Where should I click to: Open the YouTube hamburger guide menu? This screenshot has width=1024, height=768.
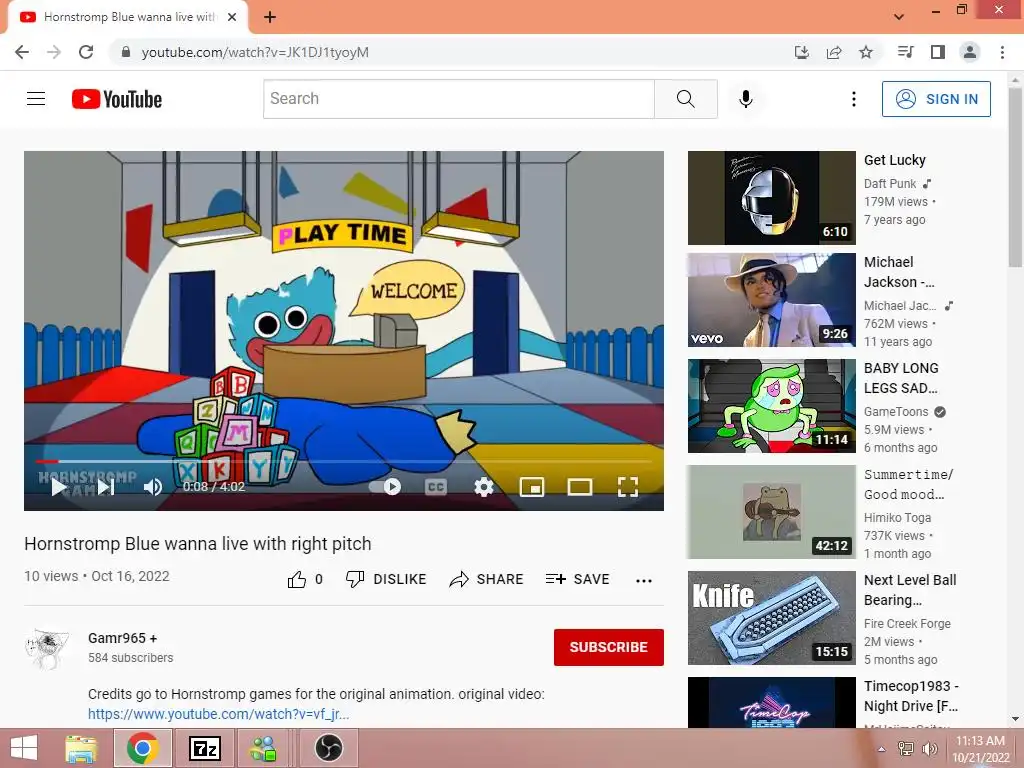[36, 99]
